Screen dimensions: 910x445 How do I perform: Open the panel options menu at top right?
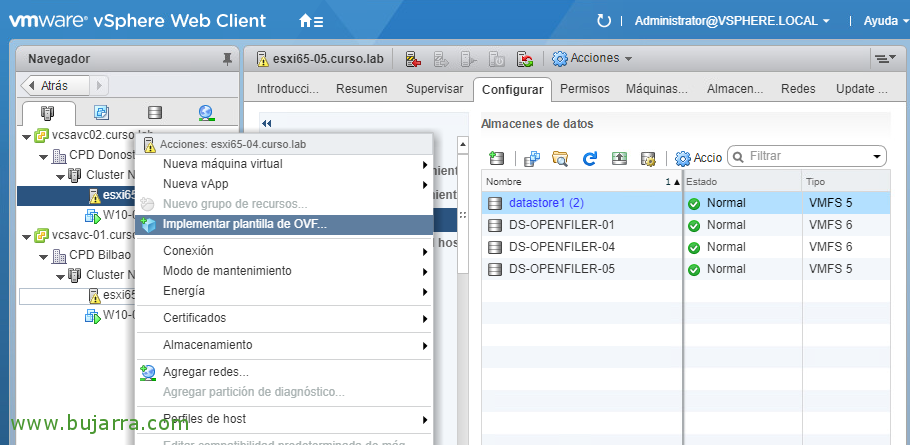pos(885,59)
